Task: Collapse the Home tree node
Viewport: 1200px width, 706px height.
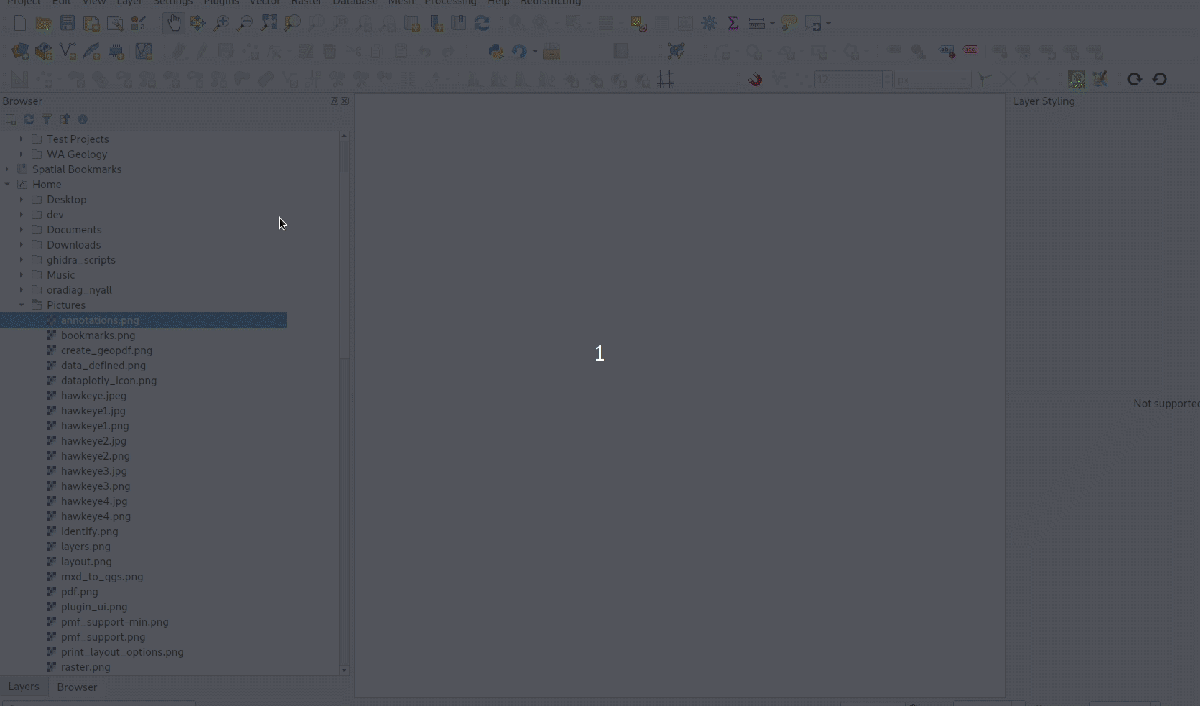Action: tap(8, 184)
